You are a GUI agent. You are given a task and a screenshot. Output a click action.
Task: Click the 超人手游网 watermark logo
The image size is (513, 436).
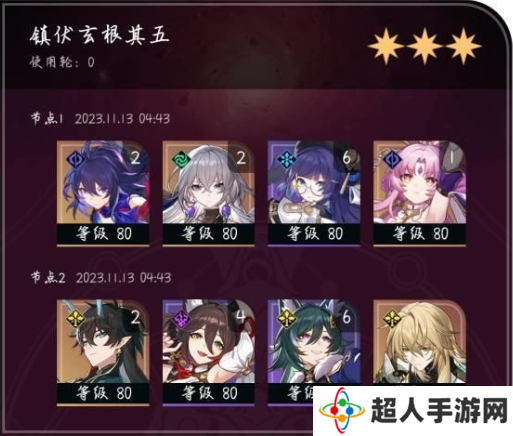pyautogui.click(x=413, y=411)
